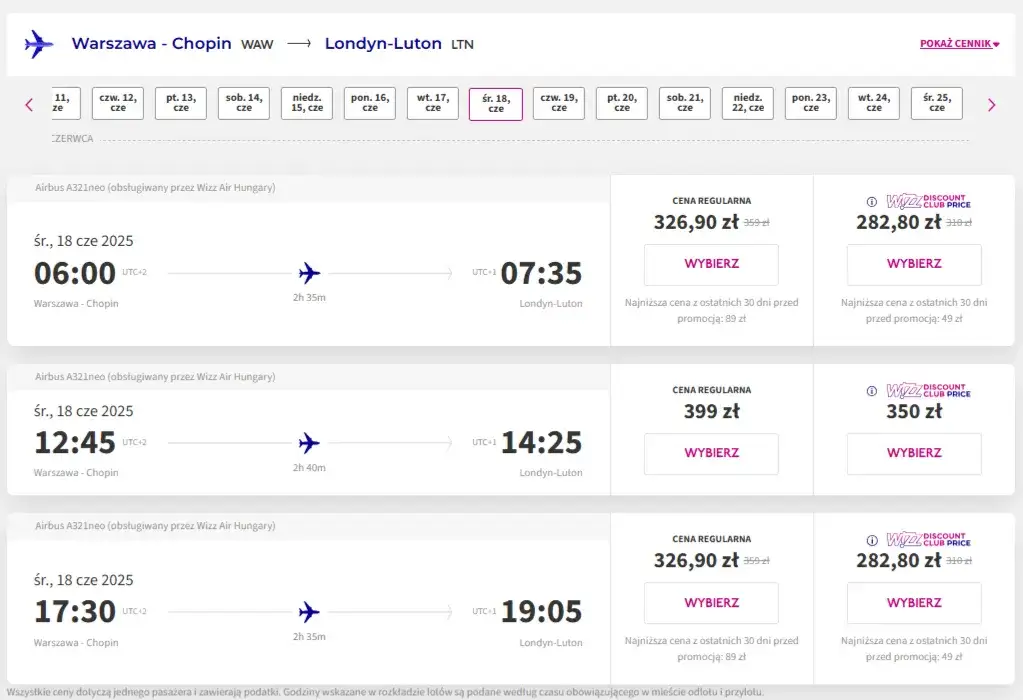Click the airplane icon on the 06:00 flight
This screenshot has width=1023, height=700.
[x=309, y=272]
